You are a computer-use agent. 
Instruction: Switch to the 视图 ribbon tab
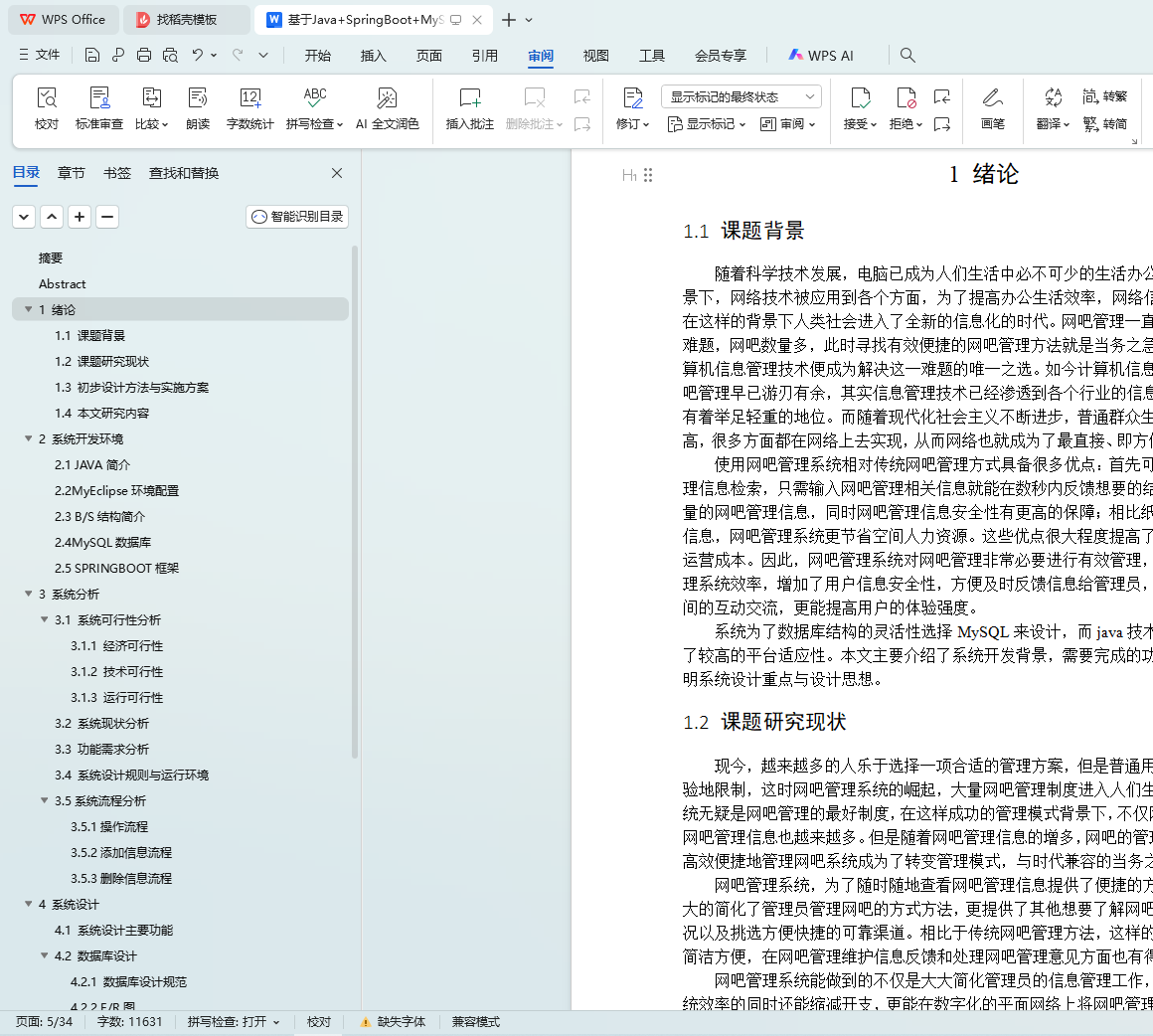[595, 56]
